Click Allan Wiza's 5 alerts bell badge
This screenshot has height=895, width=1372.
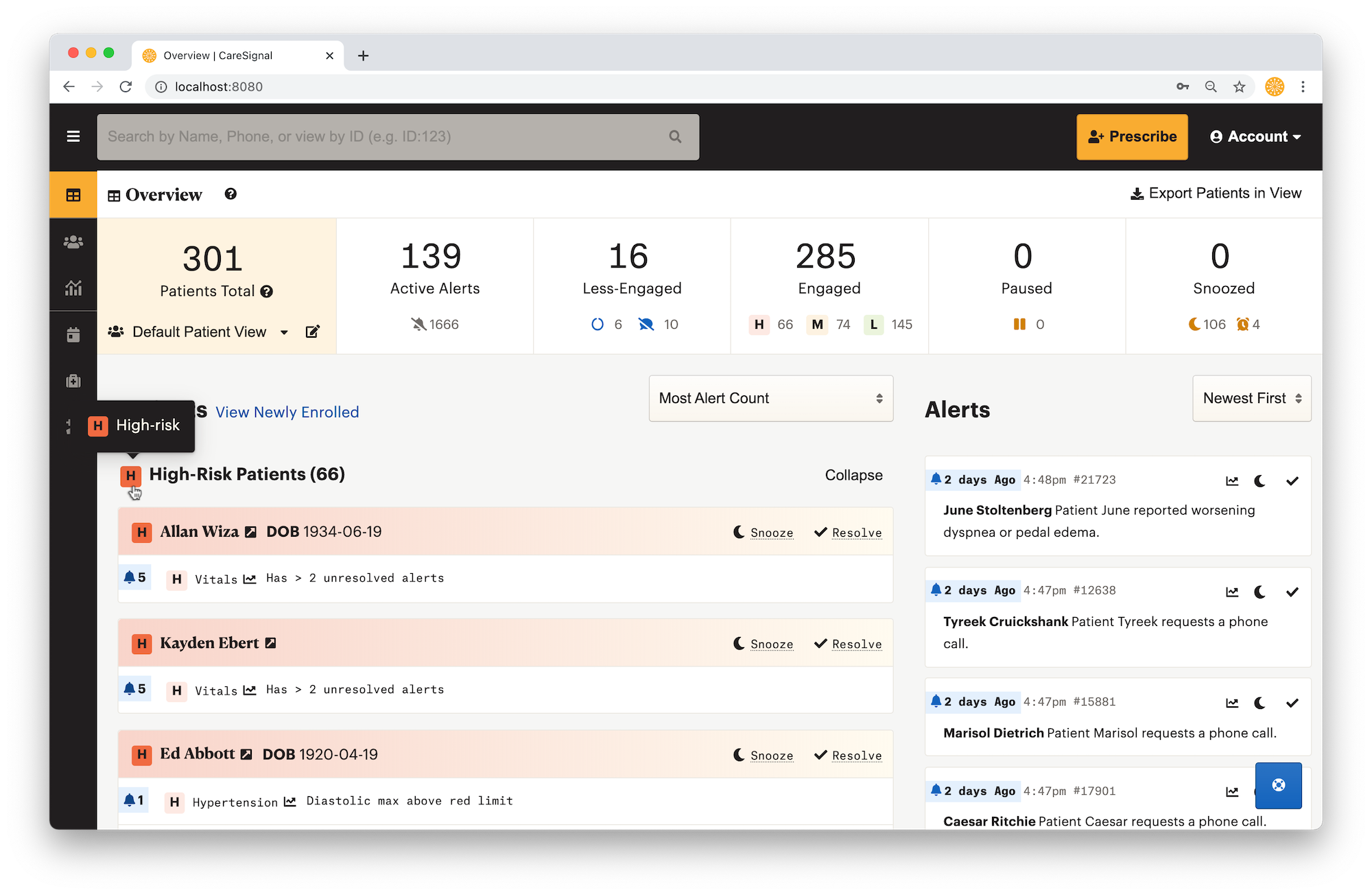pyautogui.click(x=135, y=577)
